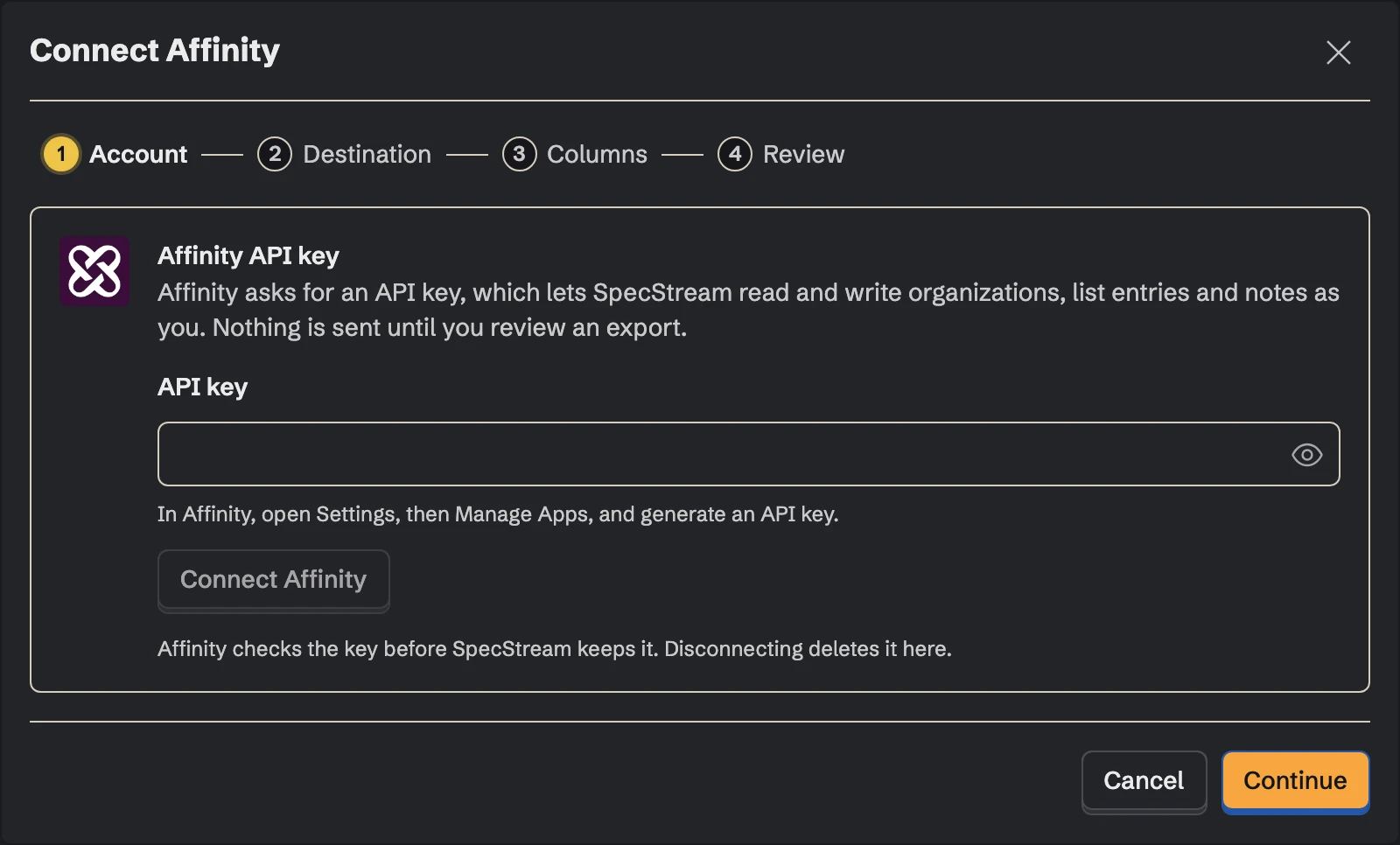Image resolution: width=1400 pixels, height=845 pixels.
Task: Click the Affinity logo icon
Action: tap(94, 271)
